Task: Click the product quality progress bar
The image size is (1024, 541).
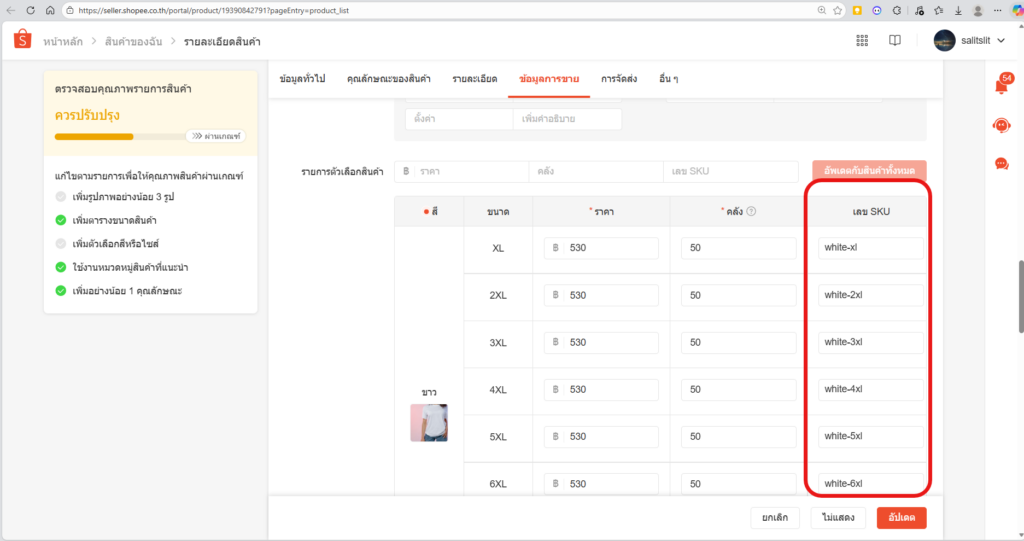Action: 120,136
